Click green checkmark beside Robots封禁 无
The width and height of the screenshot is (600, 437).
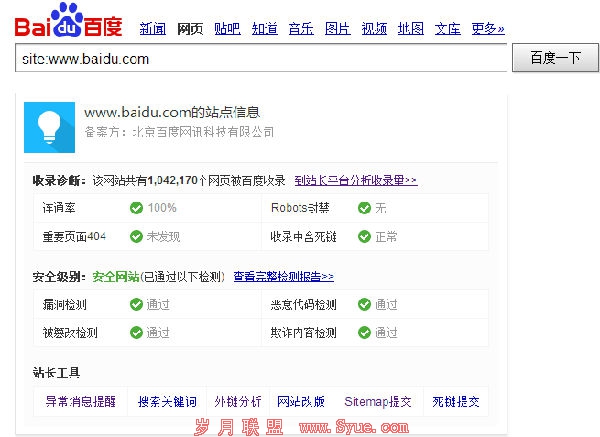(x=364, y=208)
